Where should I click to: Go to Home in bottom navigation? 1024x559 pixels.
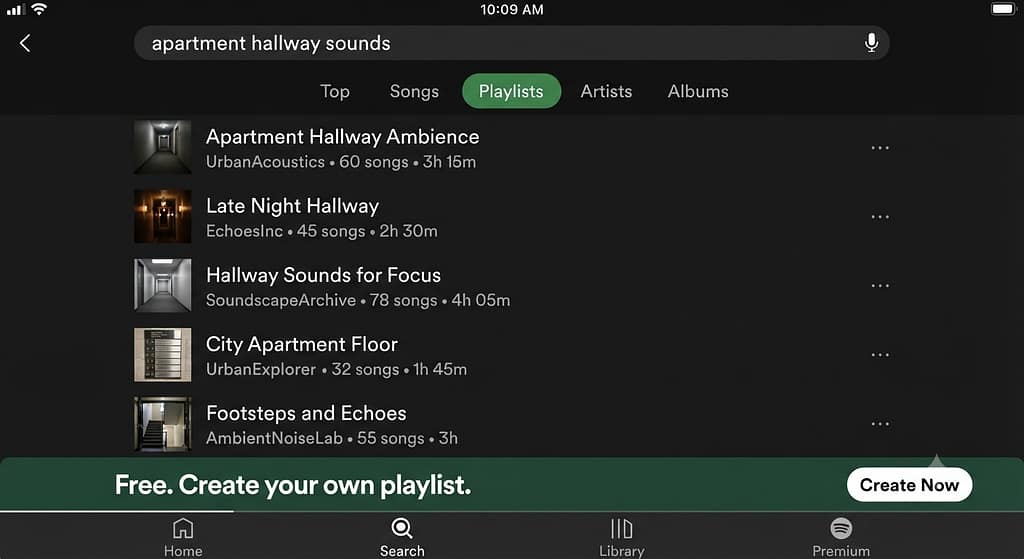tap(183, 537)
